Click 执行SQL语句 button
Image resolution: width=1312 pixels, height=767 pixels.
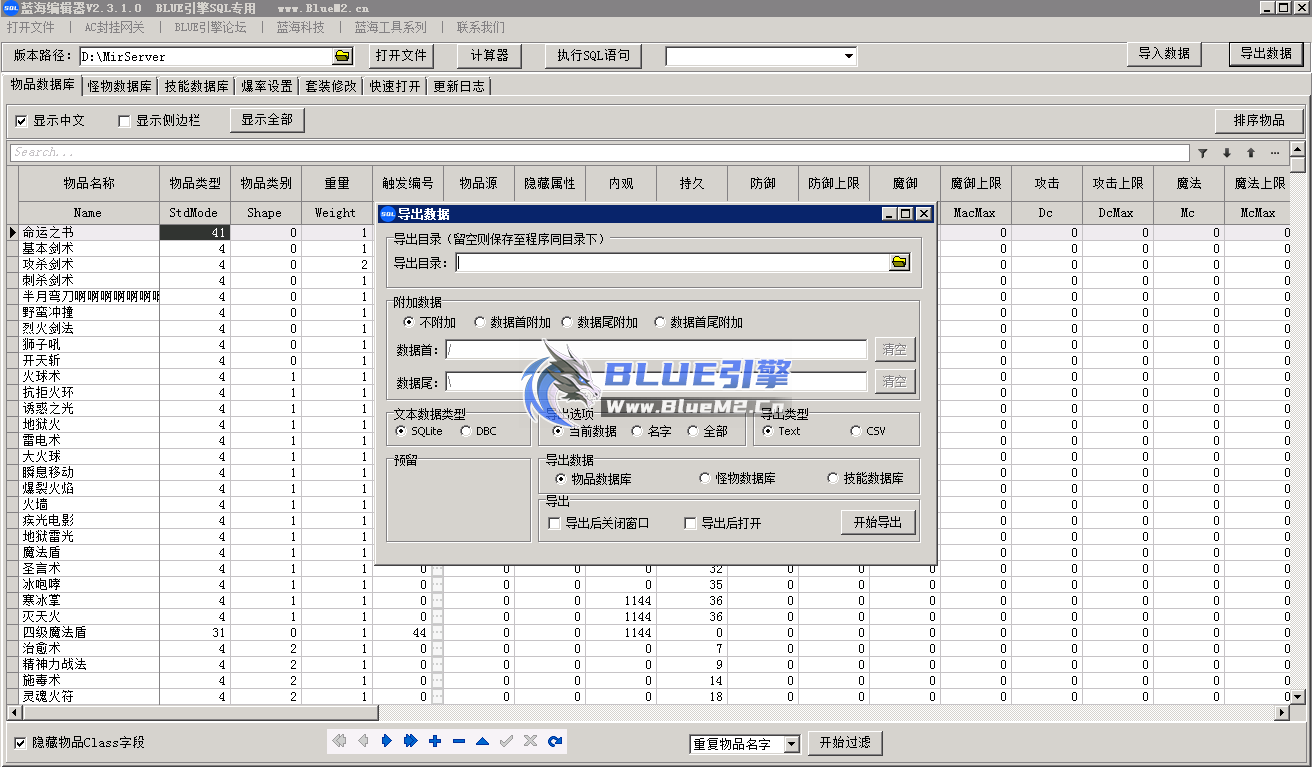593,56
